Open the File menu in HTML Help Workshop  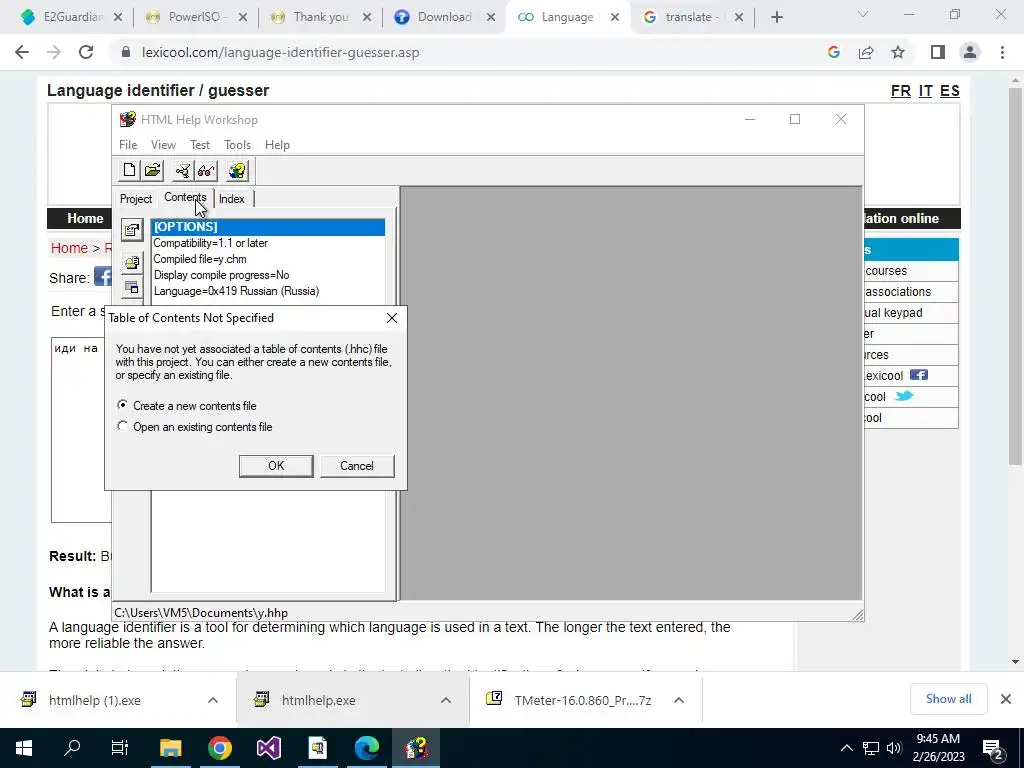128,145
